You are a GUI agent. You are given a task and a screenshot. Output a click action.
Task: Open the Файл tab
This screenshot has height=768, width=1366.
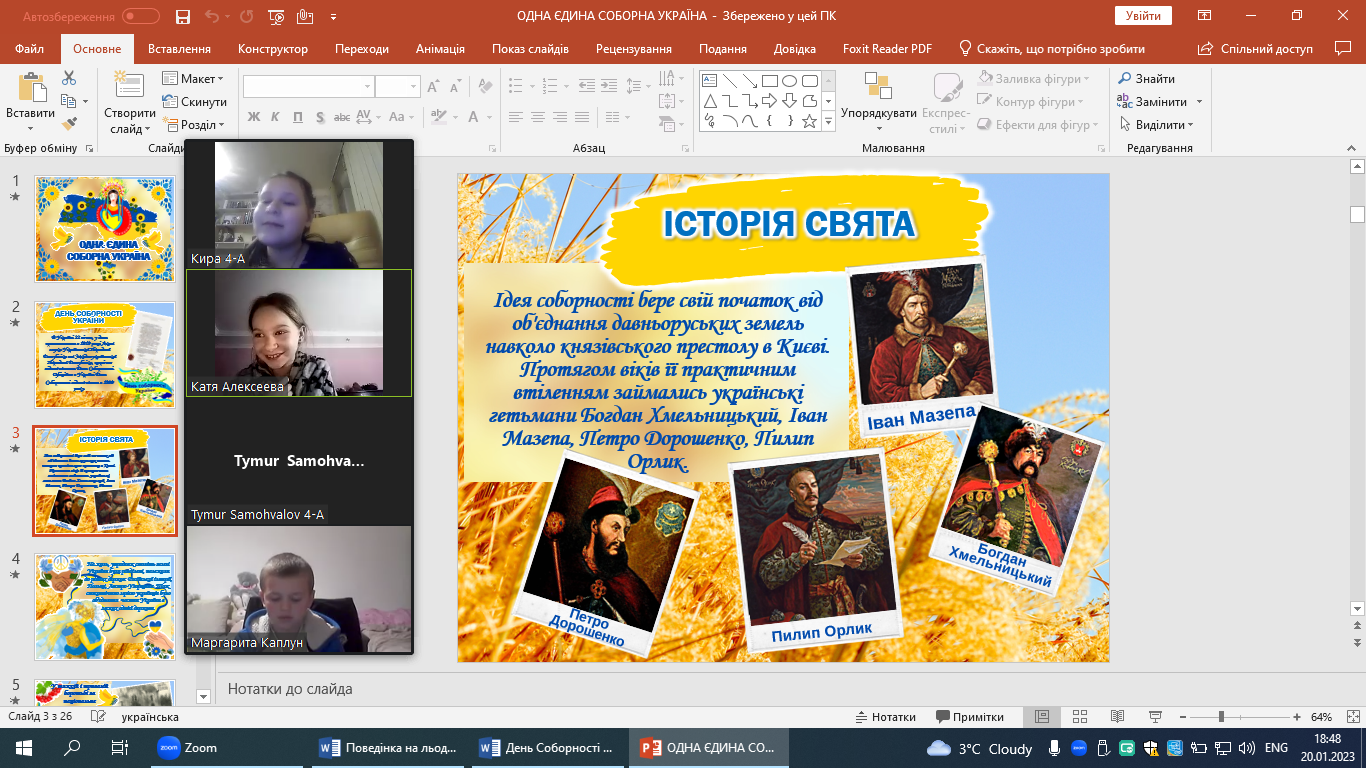point(30,48)
